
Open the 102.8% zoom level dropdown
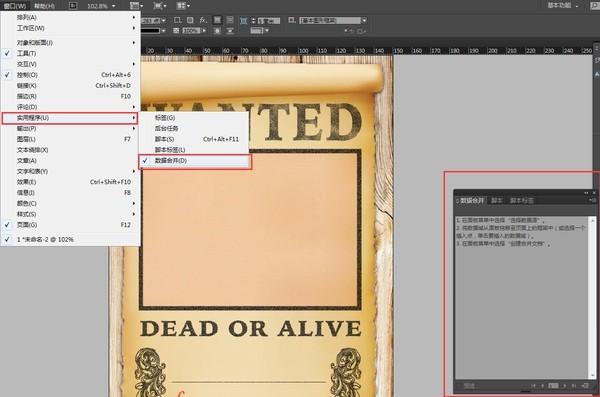[x=101, y=6]
